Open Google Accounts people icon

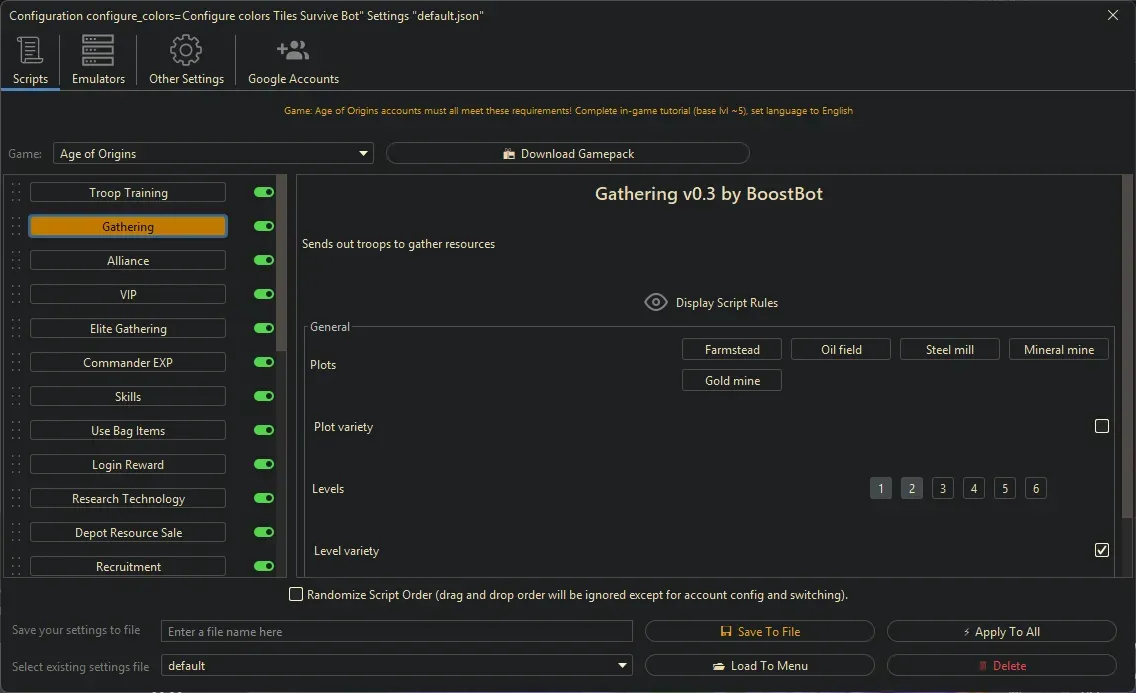[x=293, y=51]
